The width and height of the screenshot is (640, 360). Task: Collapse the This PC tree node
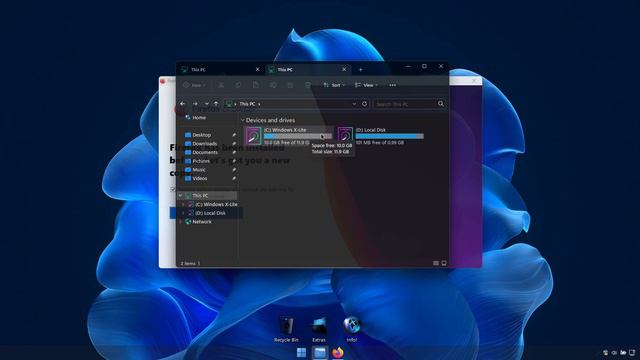pyautogui.click(x=180, y=196)
